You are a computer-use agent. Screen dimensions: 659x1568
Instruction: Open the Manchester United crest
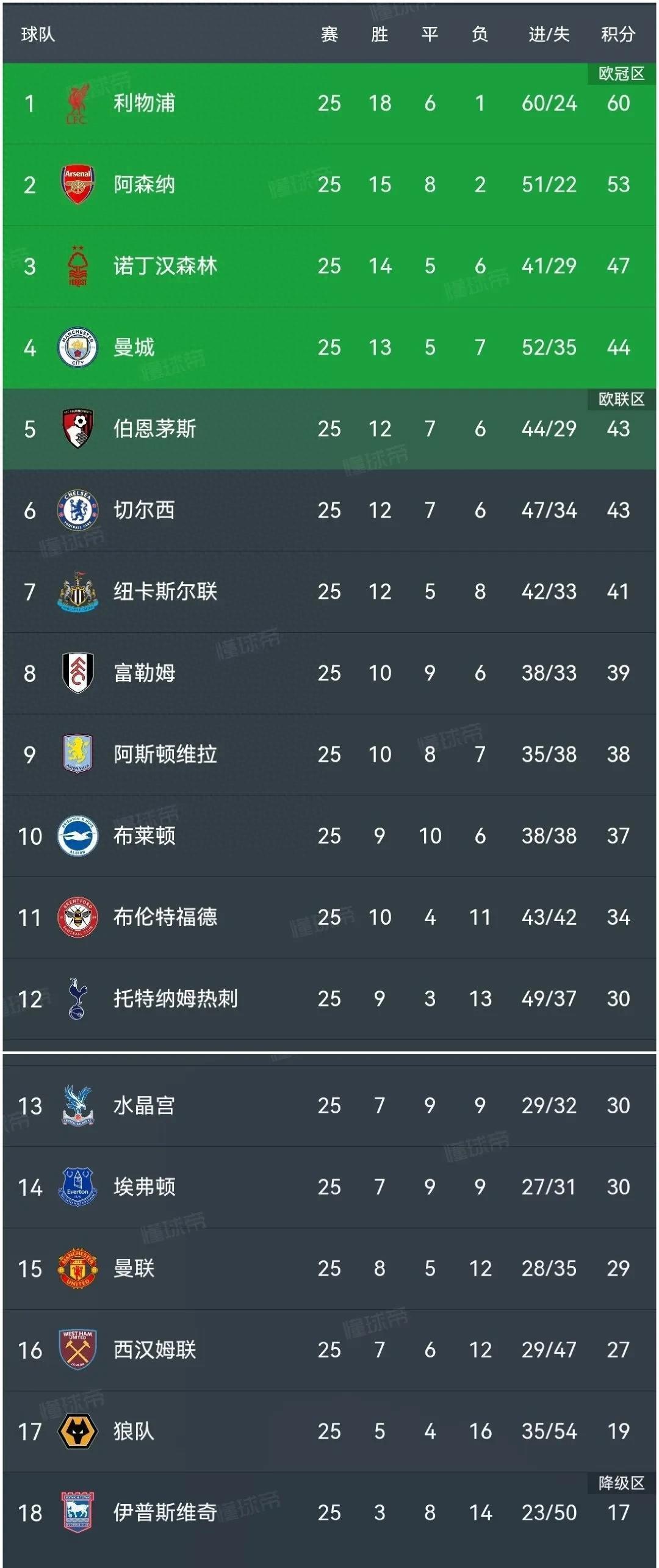tap(77, 1268)
